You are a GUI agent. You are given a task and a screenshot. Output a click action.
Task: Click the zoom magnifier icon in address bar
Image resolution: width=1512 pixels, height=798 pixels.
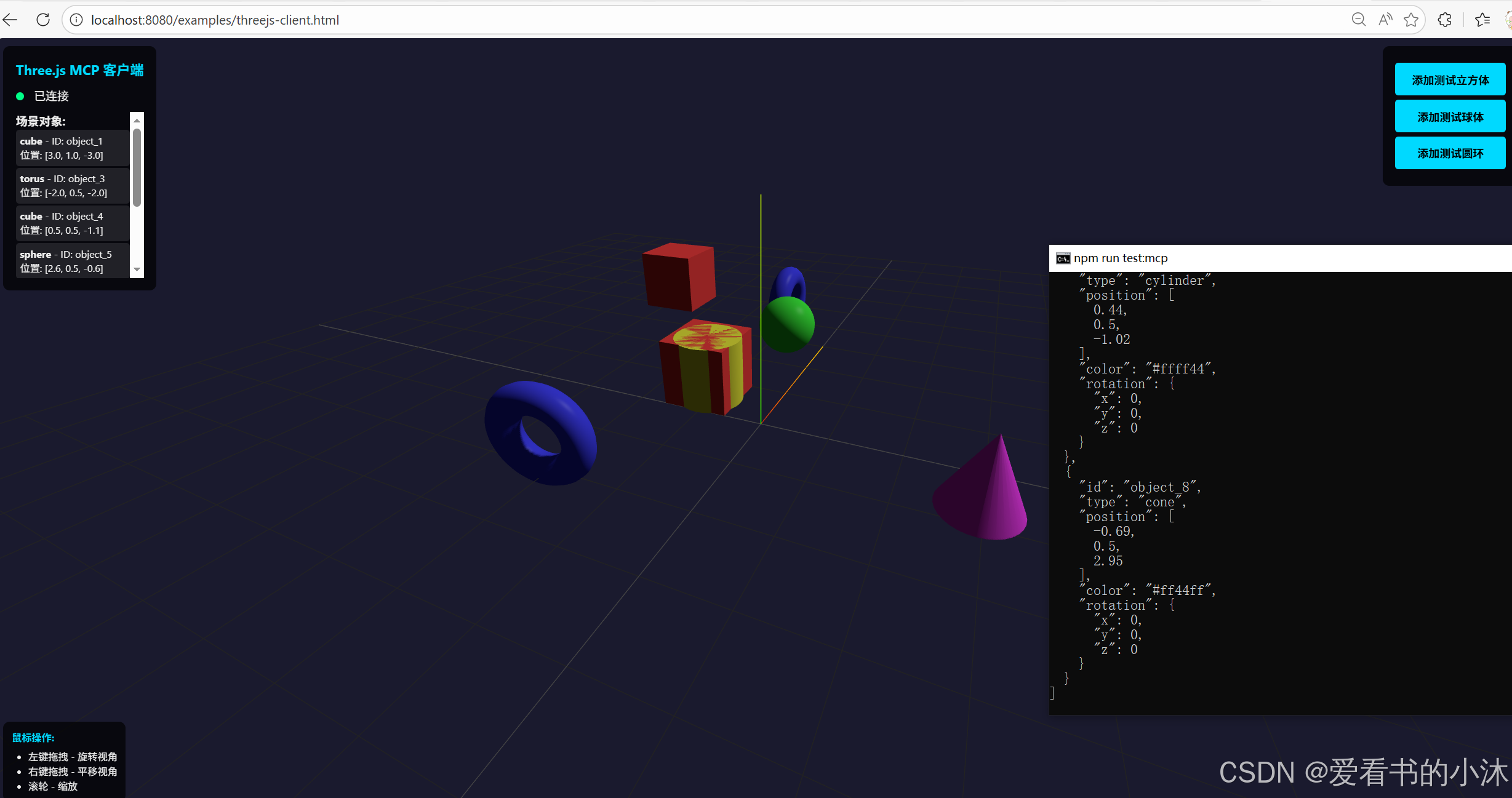pos(1358,20)
